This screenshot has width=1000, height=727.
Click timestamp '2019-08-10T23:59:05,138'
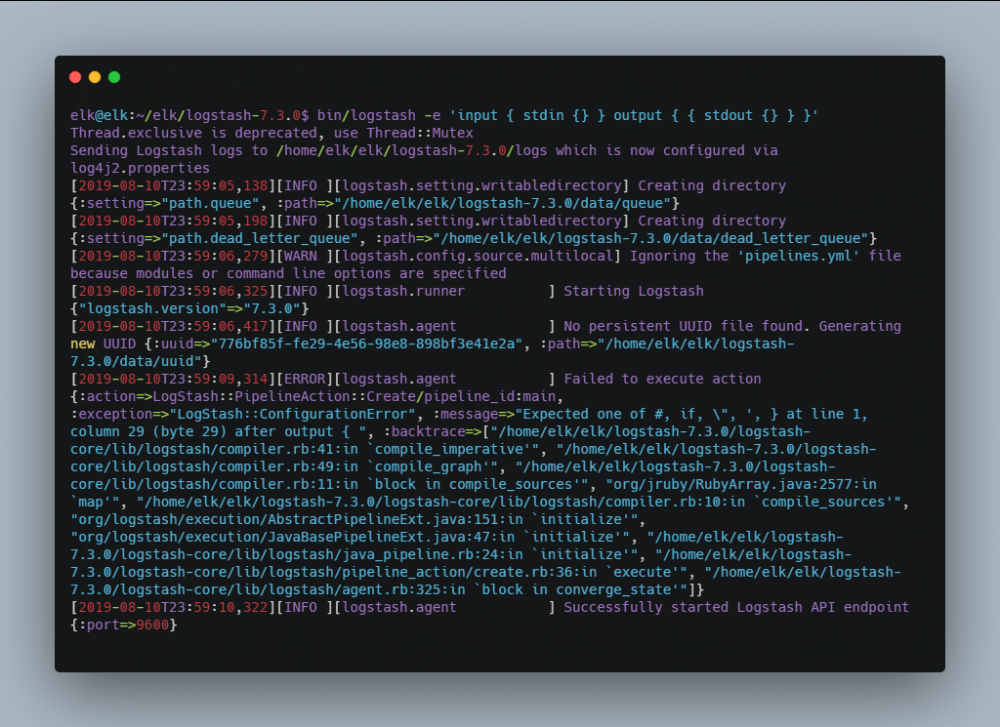[x=173, y=186]
